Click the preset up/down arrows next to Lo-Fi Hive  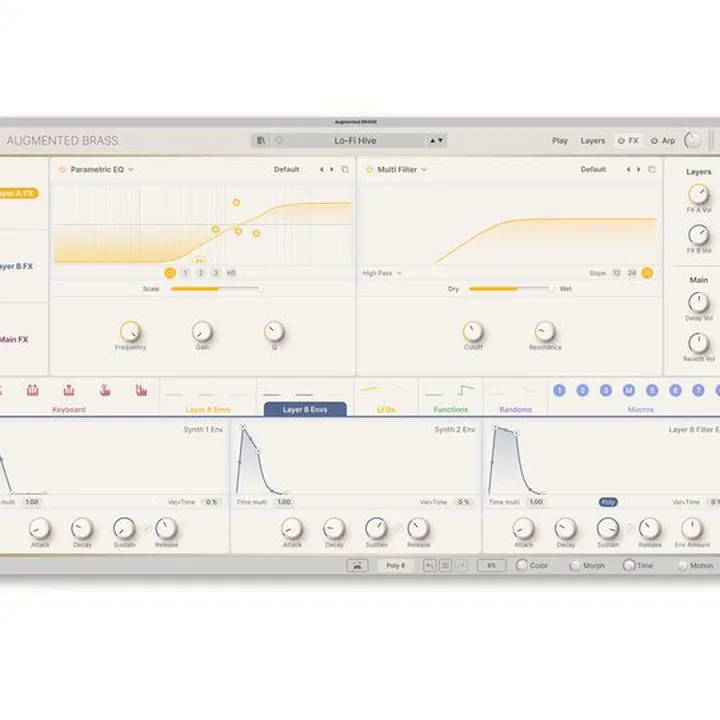[436, 141]
